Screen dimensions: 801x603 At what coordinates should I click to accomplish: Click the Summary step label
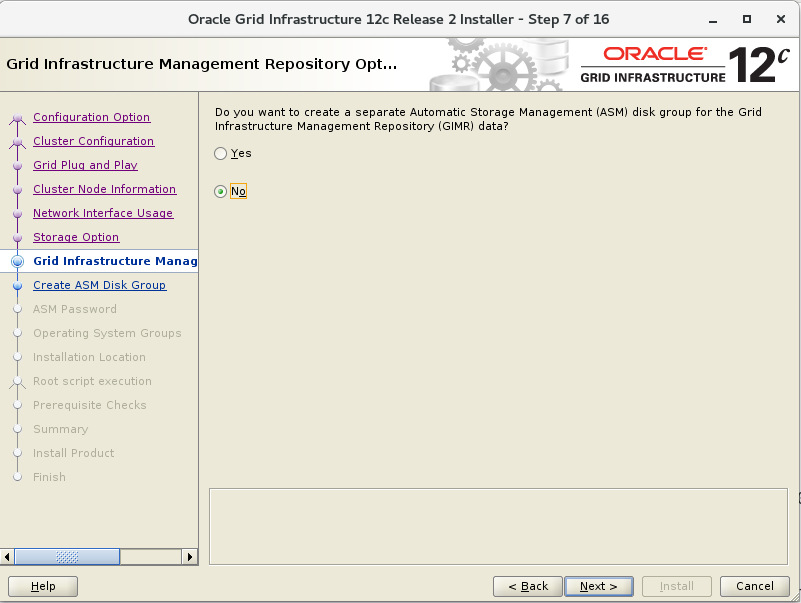tap(61, 429)
